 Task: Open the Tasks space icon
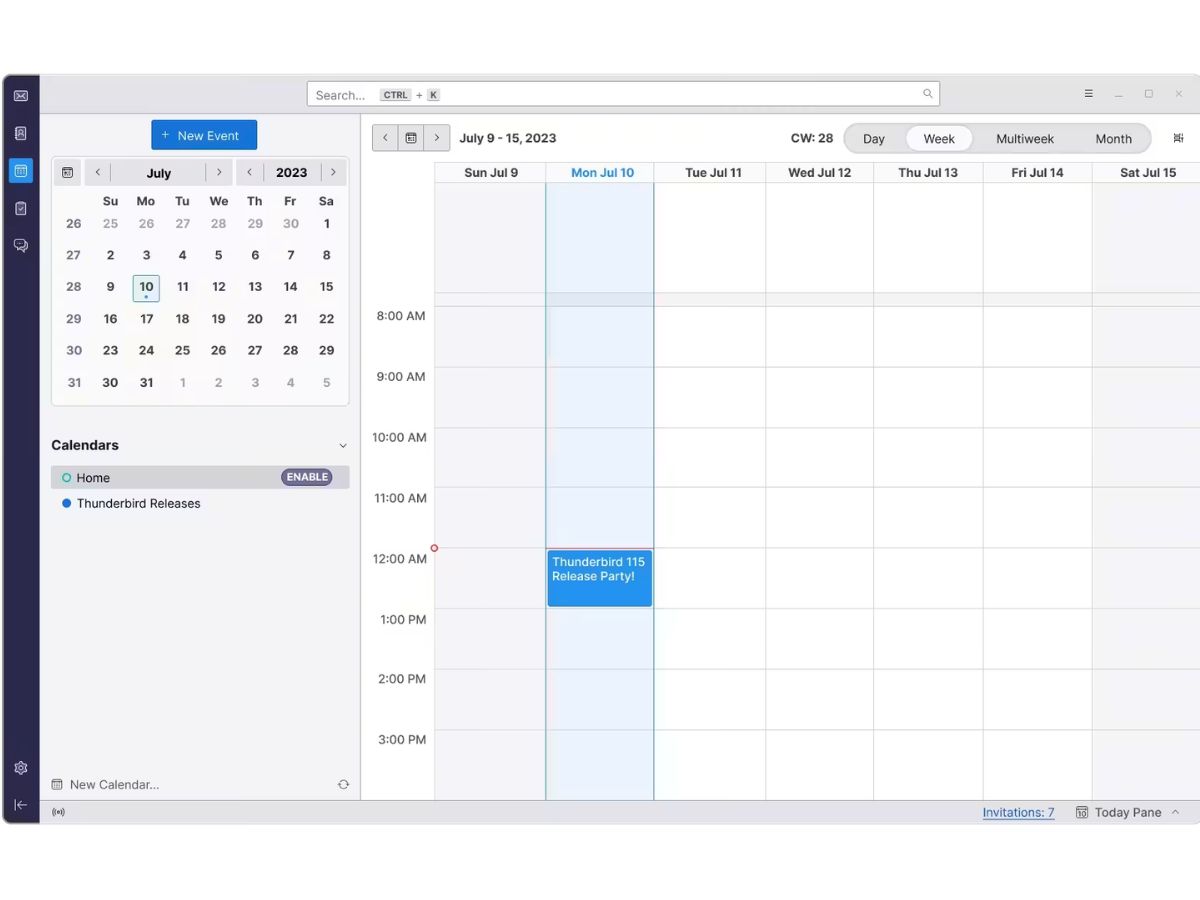click(x=21, y=208)
